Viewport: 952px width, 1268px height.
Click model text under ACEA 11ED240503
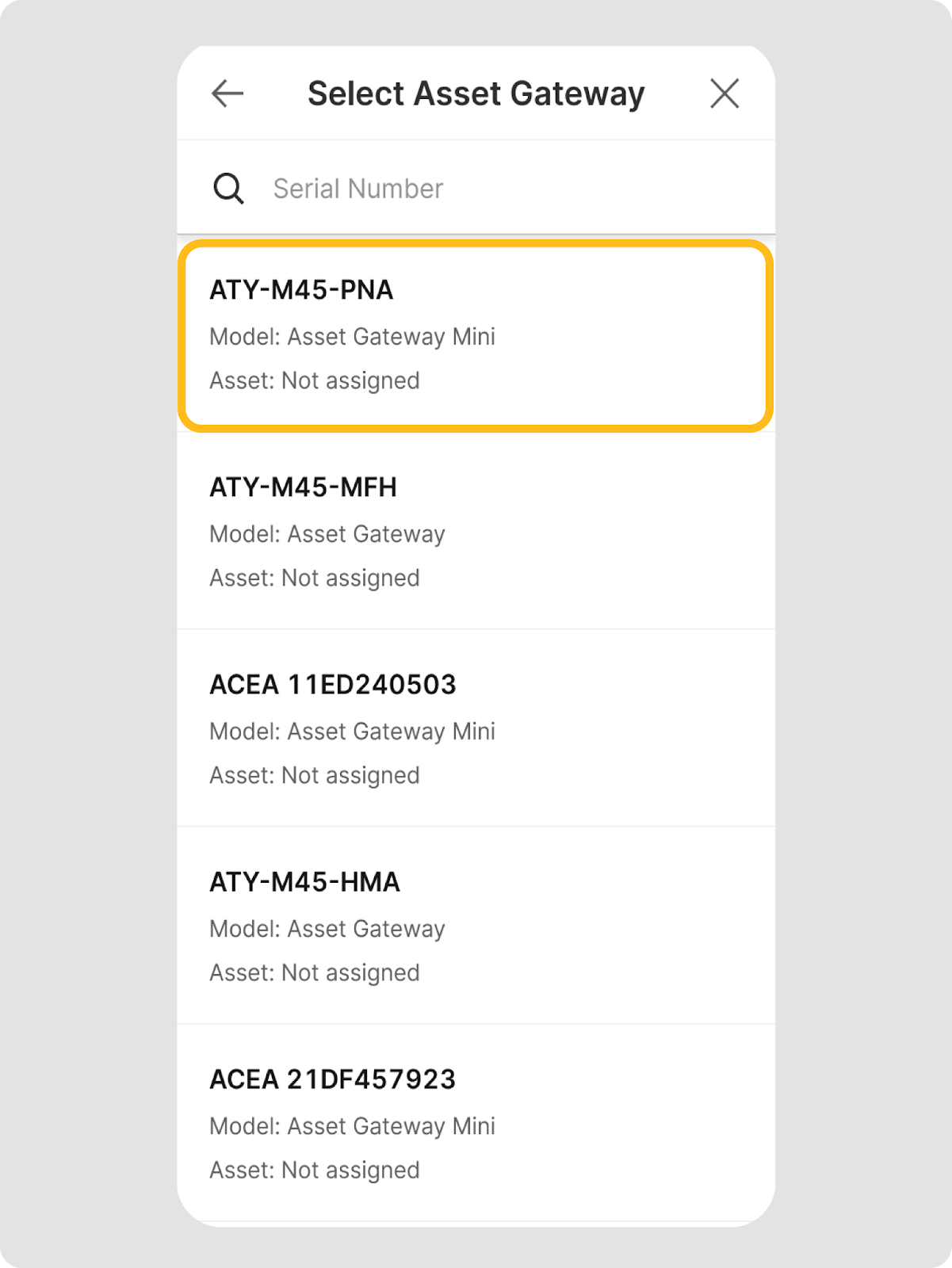pyautogui.click(x=352, y=731)
